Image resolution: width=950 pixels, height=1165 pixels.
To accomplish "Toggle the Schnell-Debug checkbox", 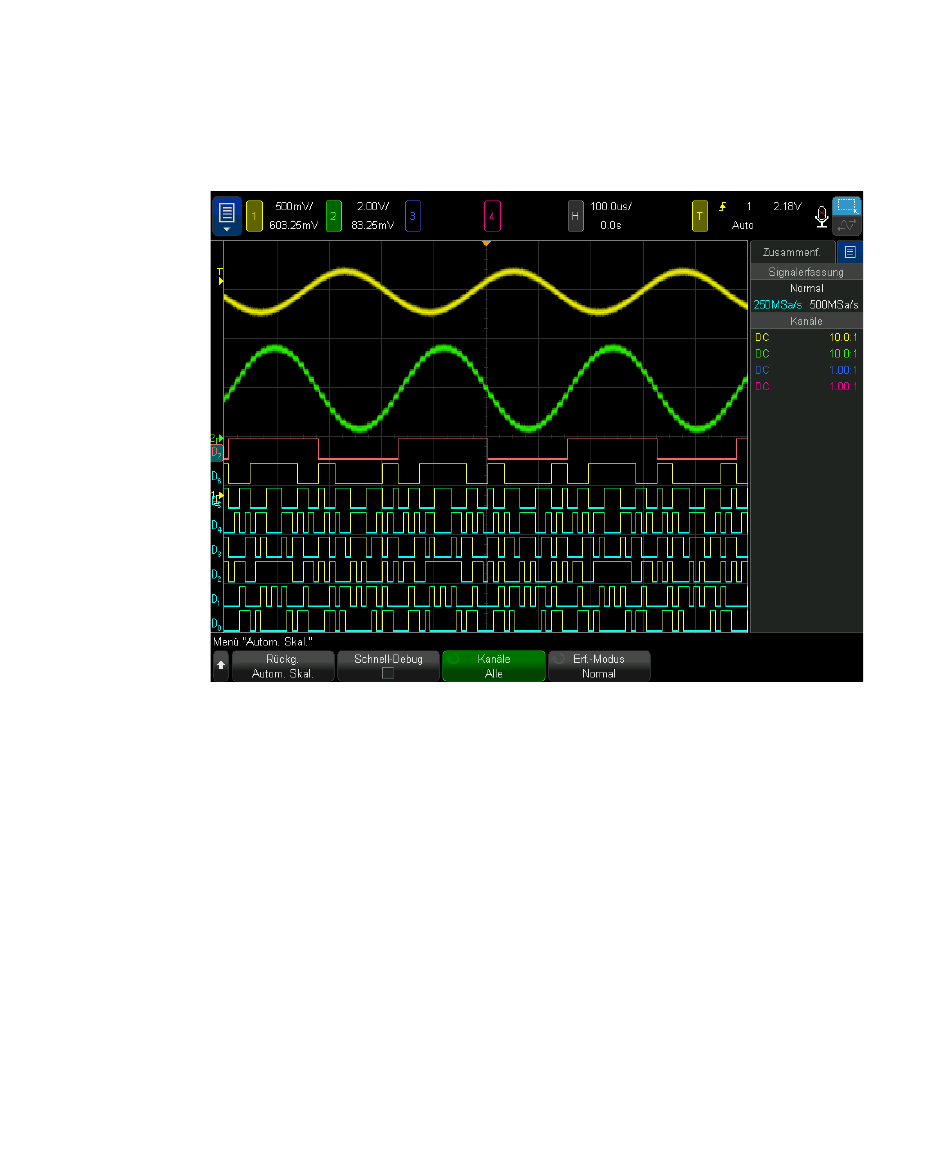I will tap(388, 673).
